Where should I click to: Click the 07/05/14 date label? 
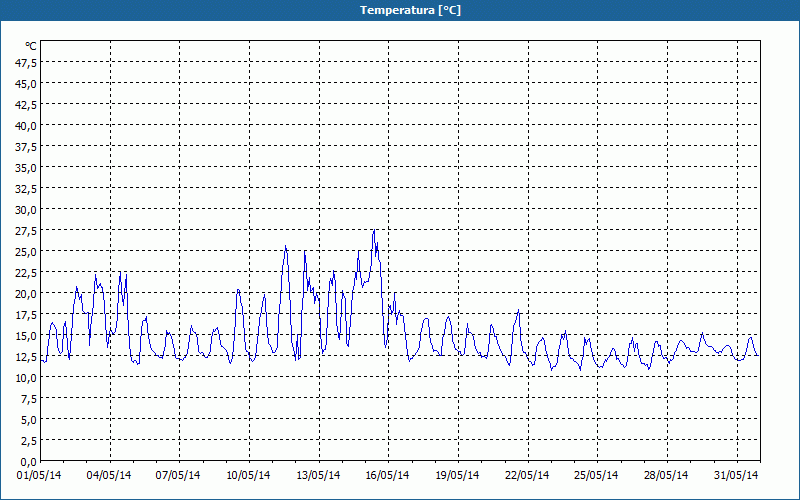pos(178,476)
